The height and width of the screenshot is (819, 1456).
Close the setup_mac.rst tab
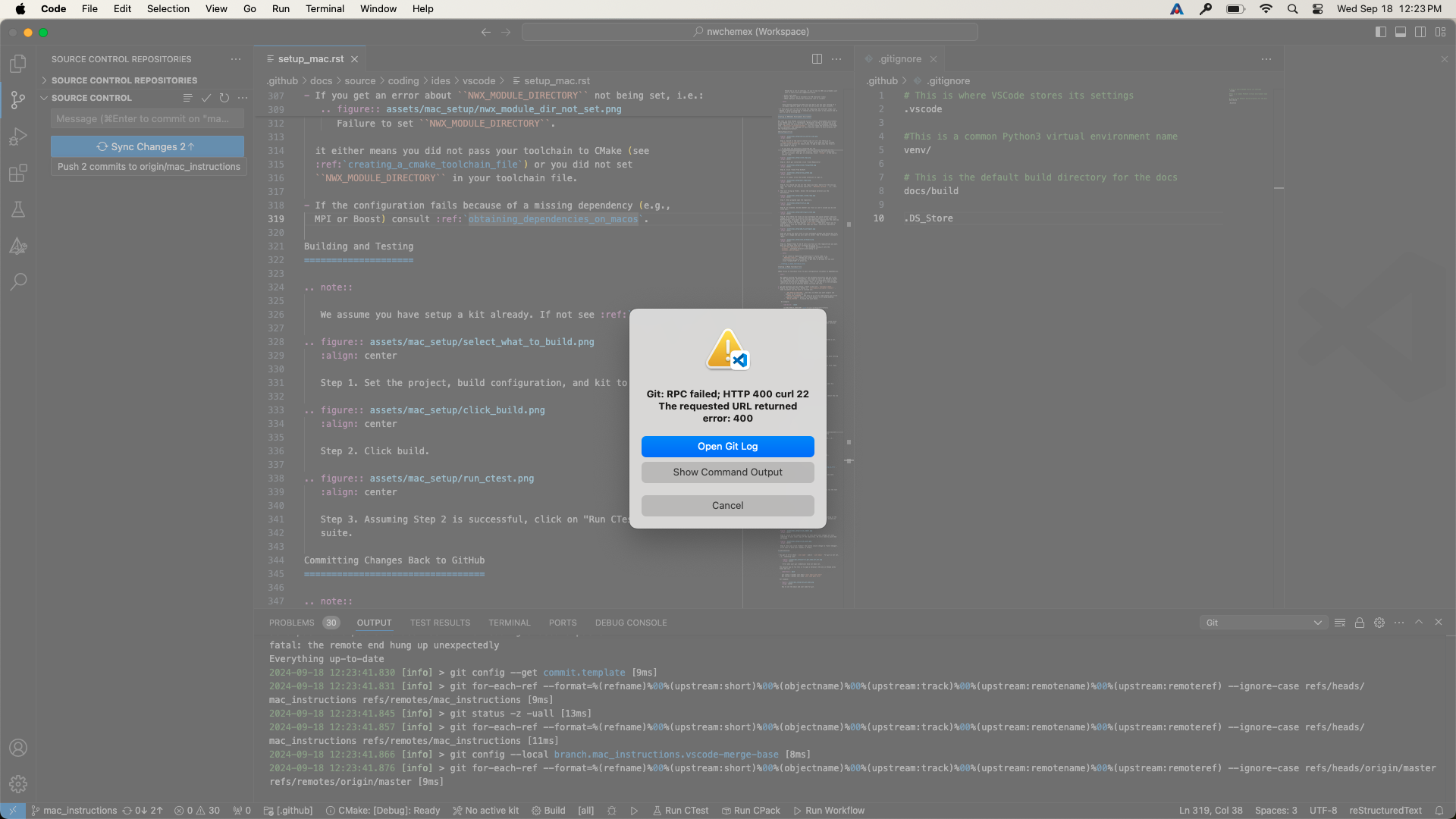point(354,59)
